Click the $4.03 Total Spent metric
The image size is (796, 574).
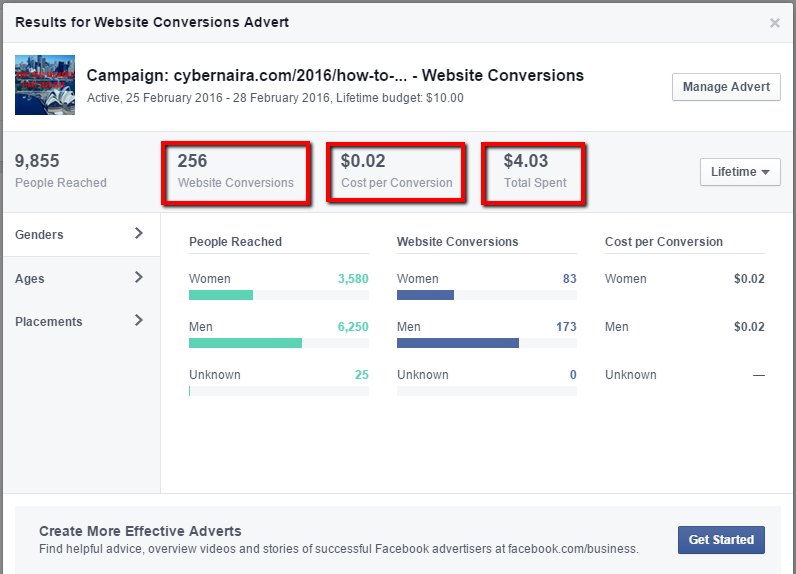(x=534, y=171)
